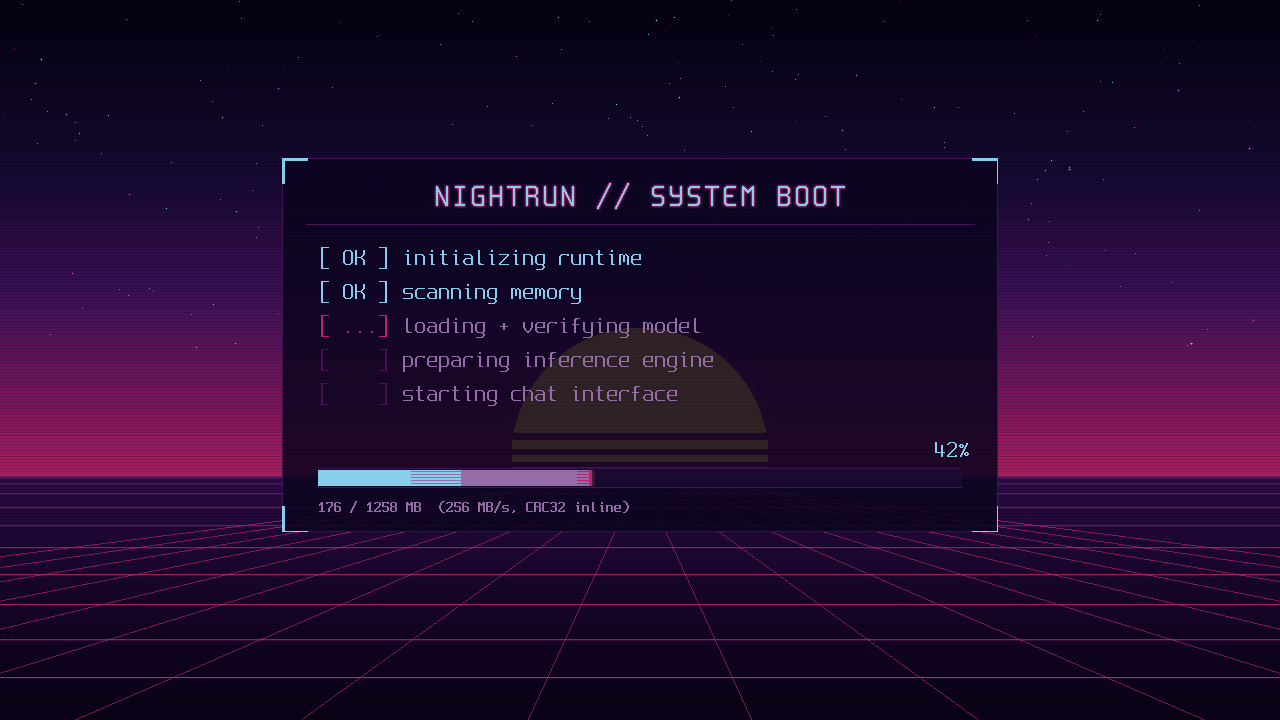1280x720 pixels.
Task: Click the boot progress bar
Action: coord(640,478)
